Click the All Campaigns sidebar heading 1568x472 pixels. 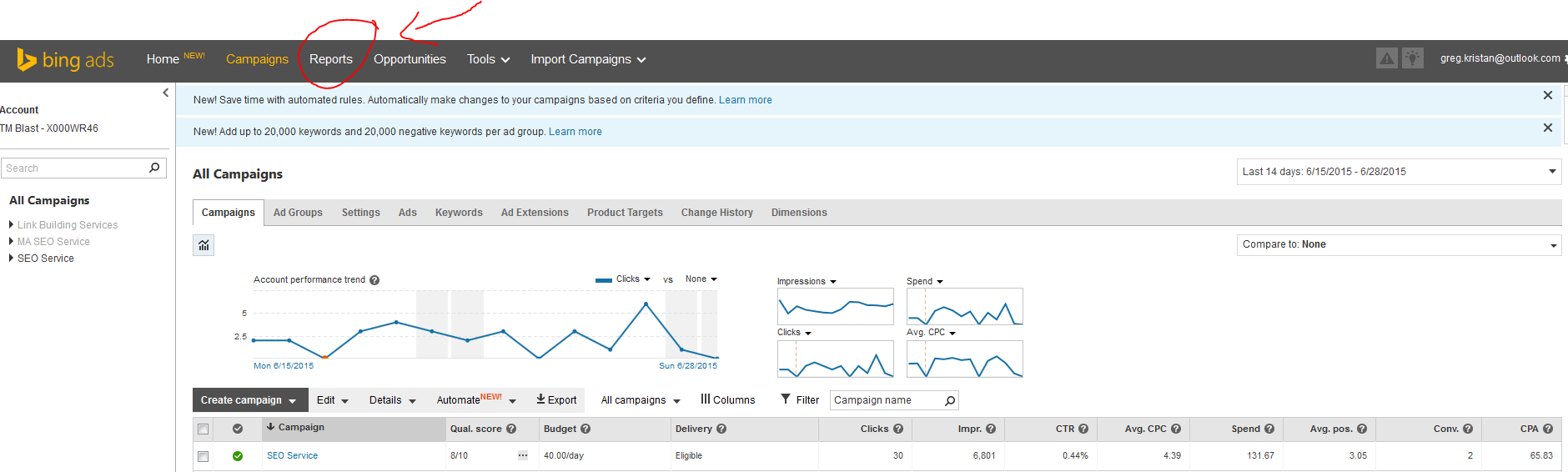coord(49,200)
